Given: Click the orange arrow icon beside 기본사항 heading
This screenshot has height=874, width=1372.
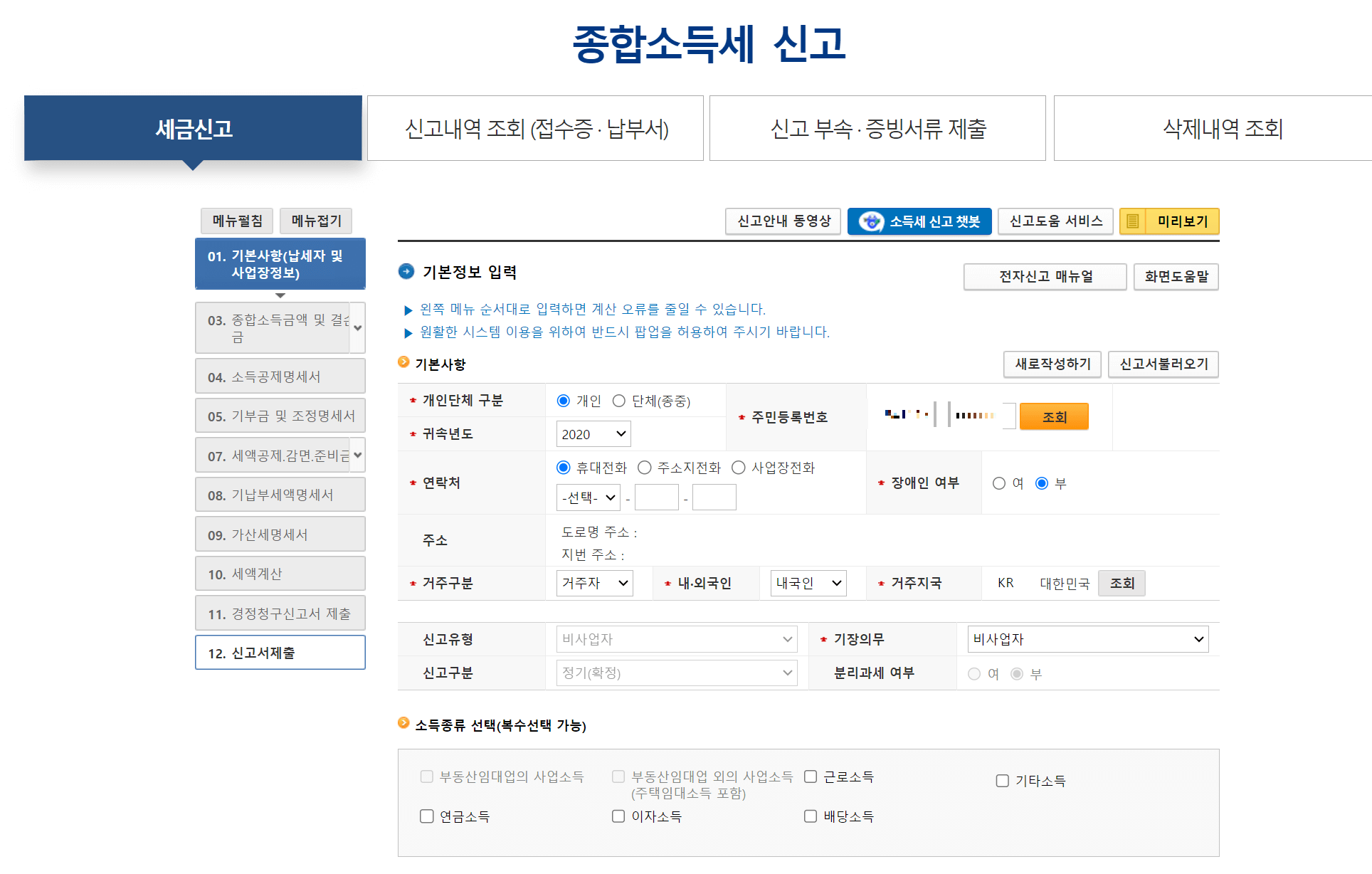Looking at the screenshot, I should 403,364.
